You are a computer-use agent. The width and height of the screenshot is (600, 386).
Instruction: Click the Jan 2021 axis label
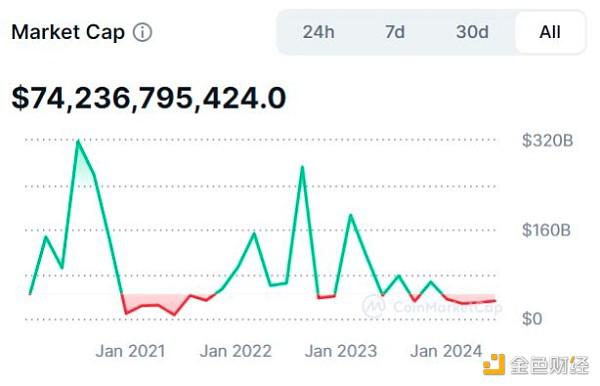click(130, 351)
